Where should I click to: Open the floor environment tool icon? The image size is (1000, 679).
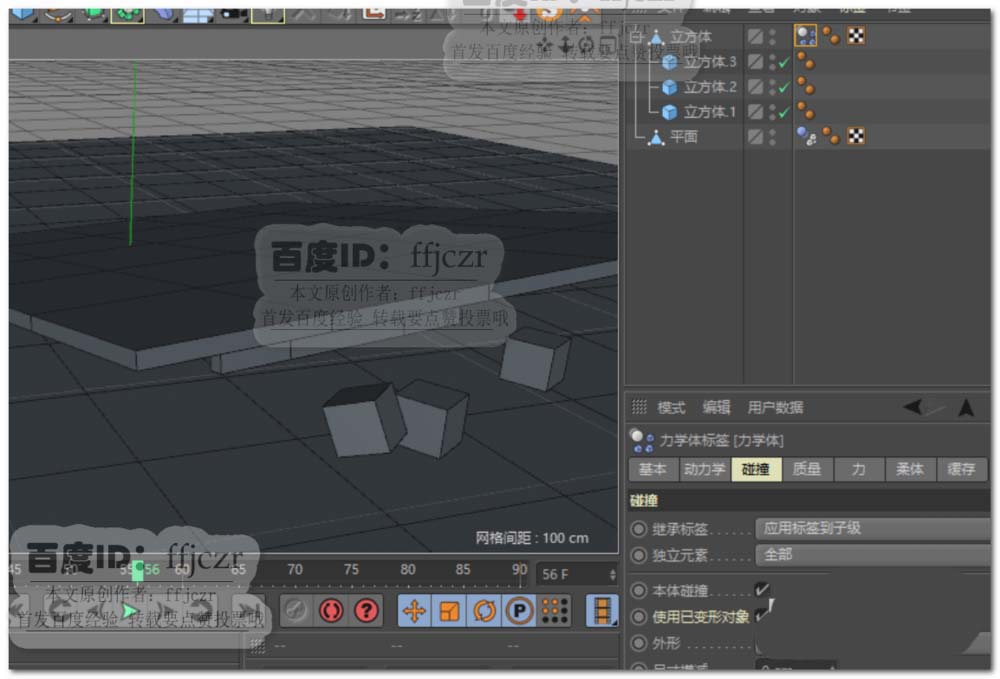(x=198, y=15)
